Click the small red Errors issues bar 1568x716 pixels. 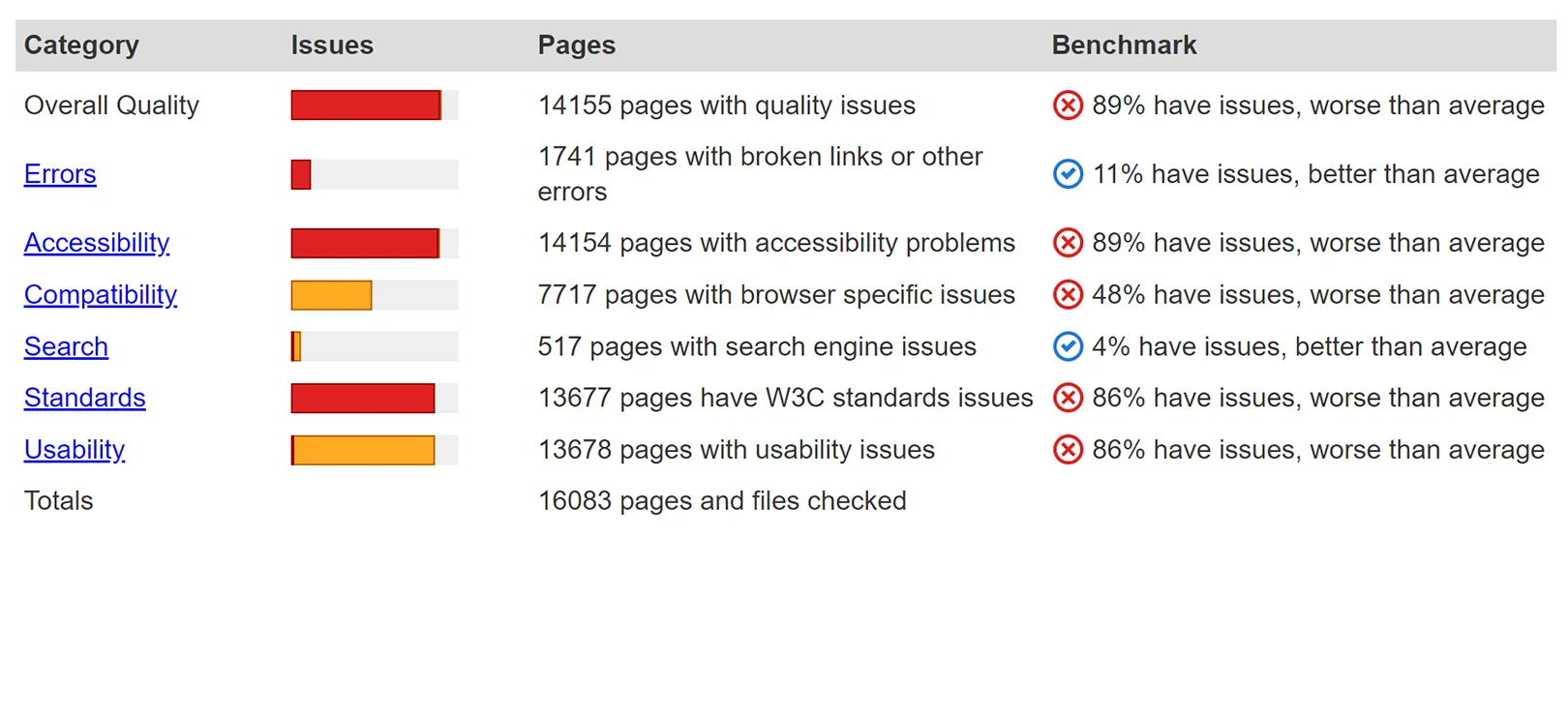[x=301, y=174]
